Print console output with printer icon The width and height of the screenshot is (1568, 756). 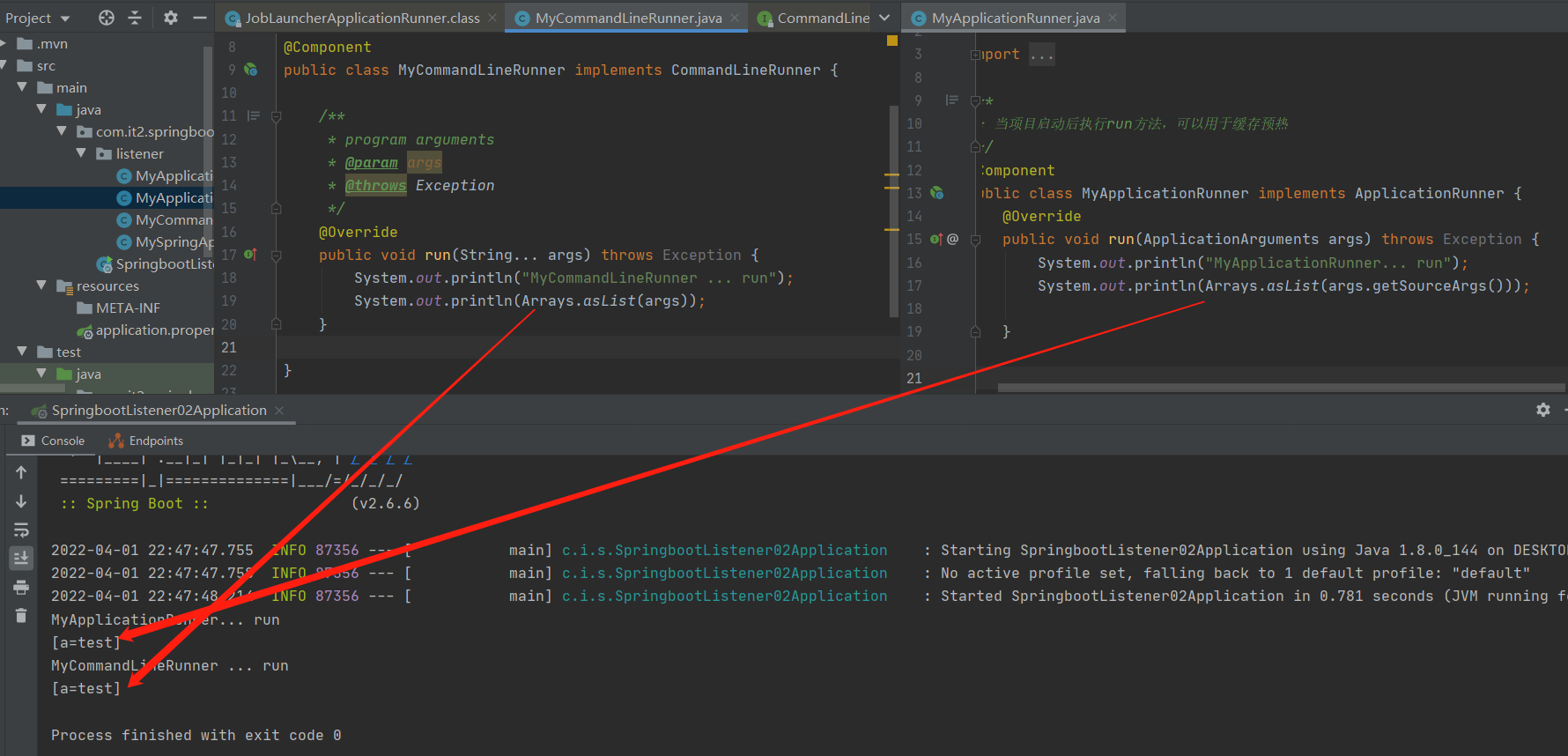[x=21, y=588]
